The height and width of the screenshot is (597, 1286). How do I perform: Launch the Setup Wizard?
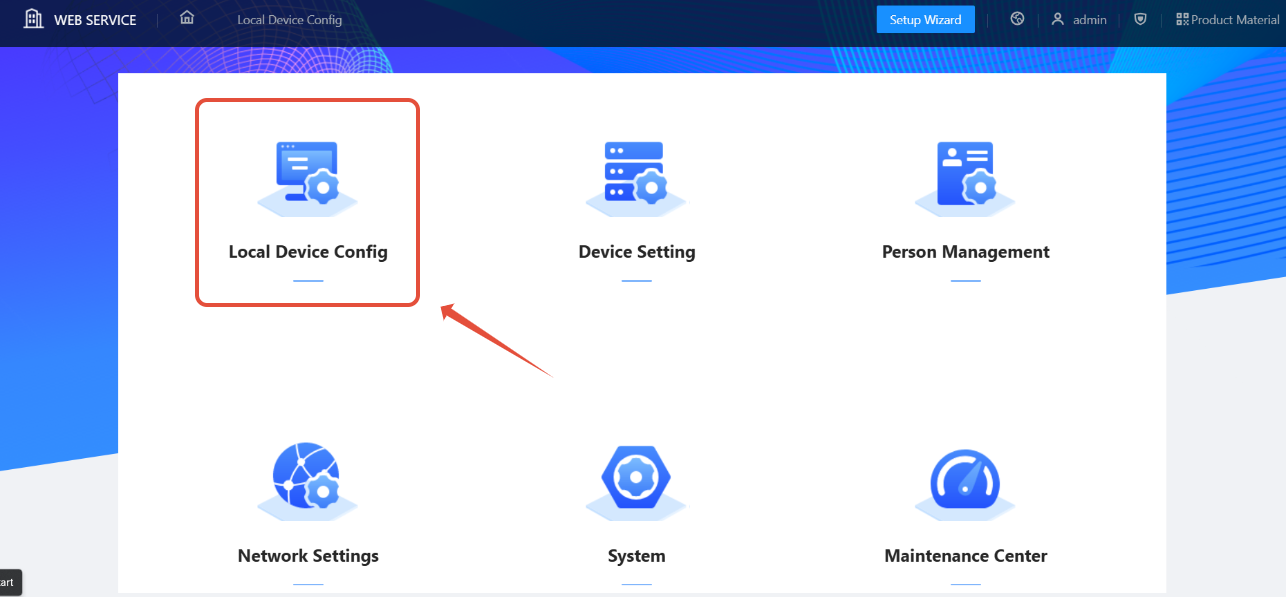[926, 20]
